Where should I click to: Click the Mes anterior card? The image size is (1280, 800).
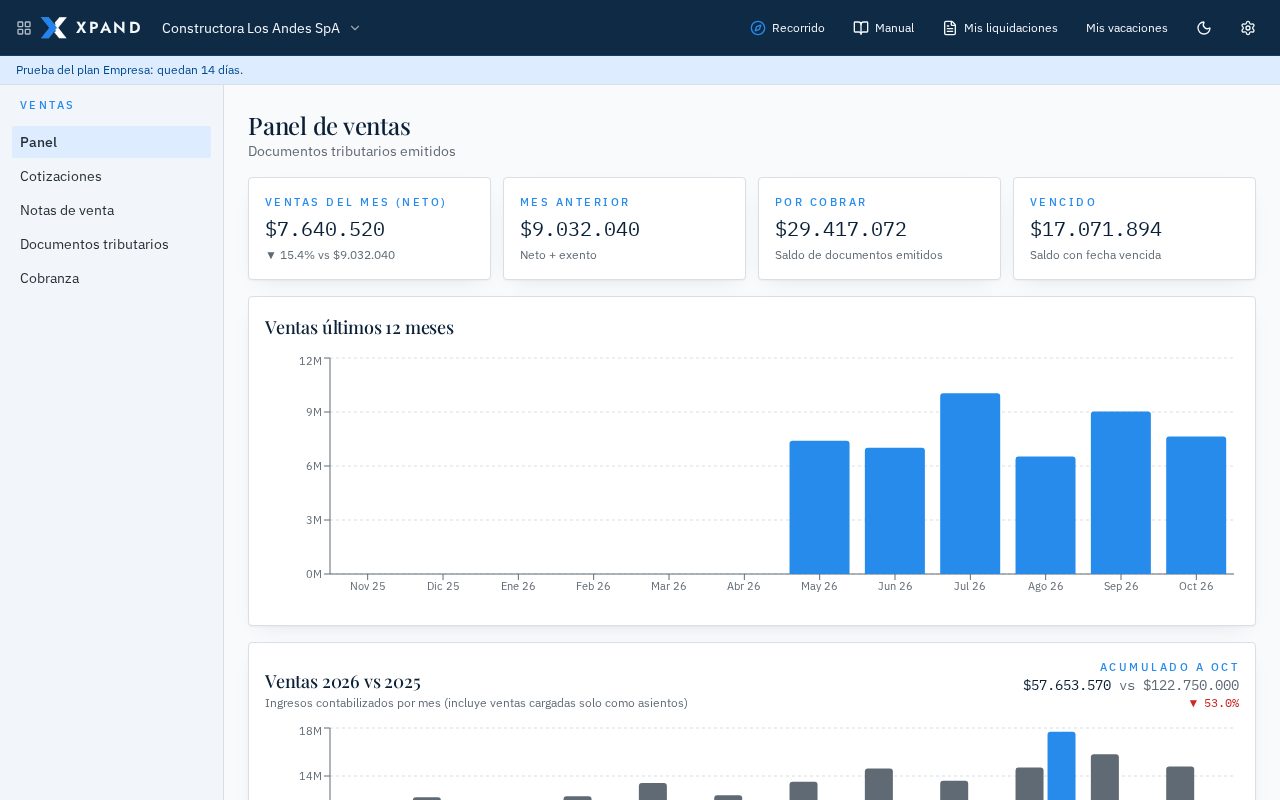[624, 229]
